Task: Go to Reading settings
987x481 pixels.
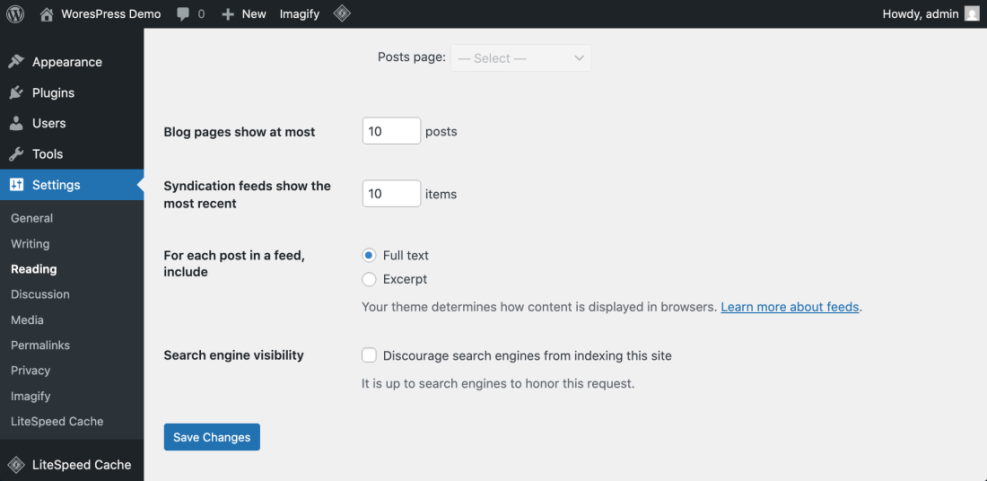Action: pos(34,269)
